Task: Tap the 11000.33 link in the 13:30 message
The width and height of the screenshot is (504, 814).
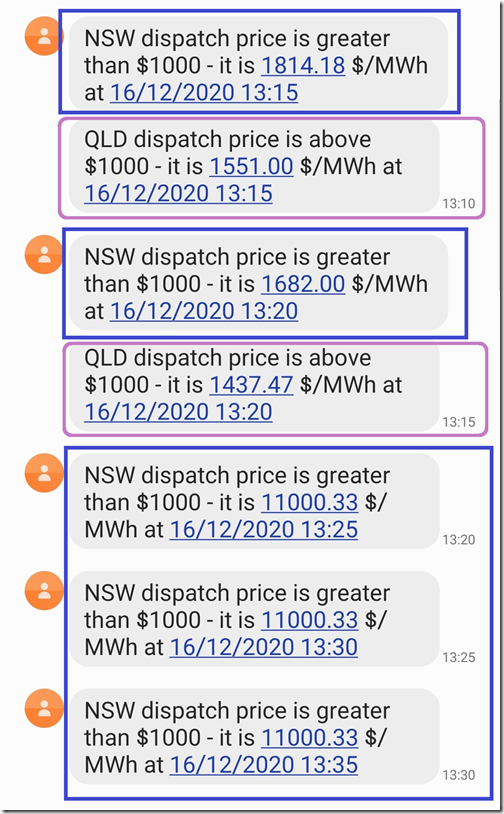Action: click(309, 620)
